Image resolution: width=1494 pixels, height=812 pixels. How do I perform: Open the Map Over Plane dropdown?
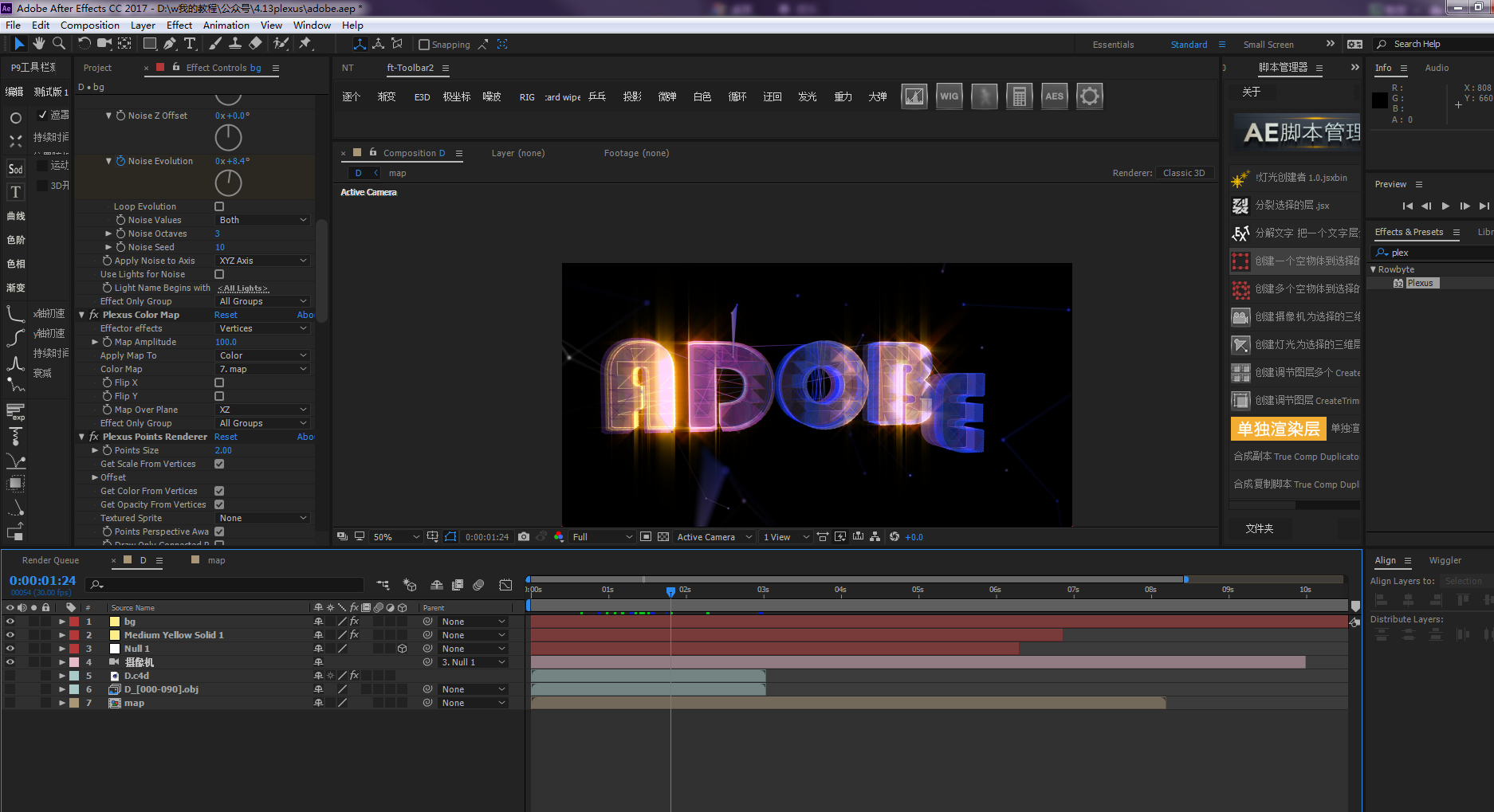(x=262, y=410)
